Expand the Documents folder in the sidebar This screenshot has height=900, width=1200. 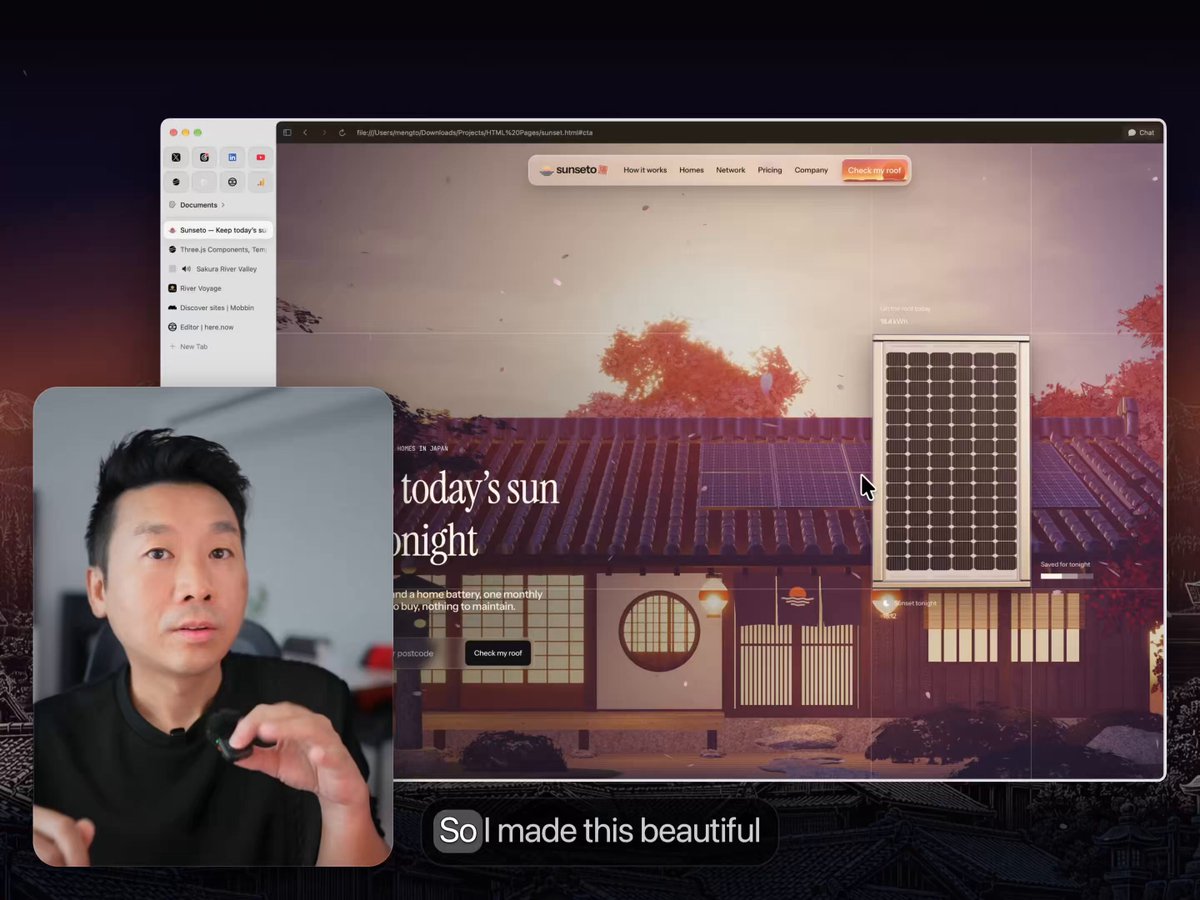(x=197, y=205)
